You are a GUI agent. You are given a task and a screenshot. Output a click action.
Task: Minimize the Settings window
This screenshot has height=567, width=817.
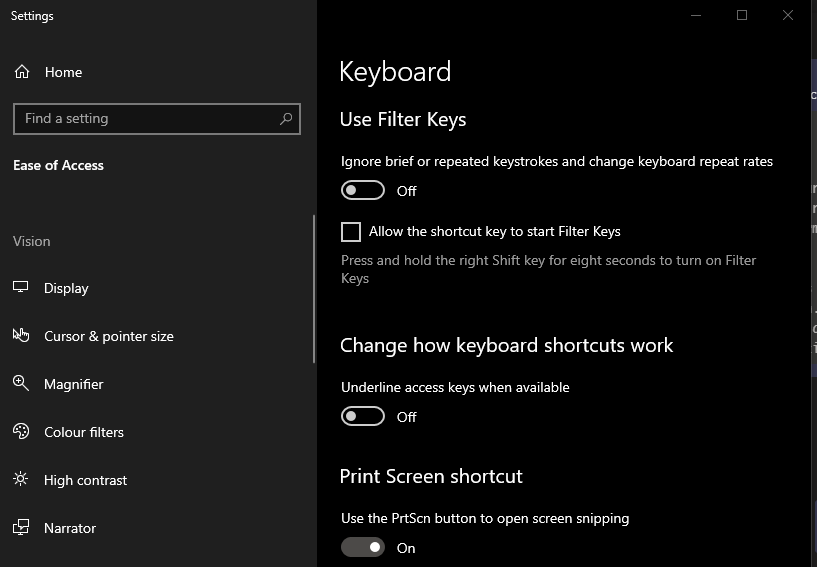pyautogui.click(x=696, y=16)
